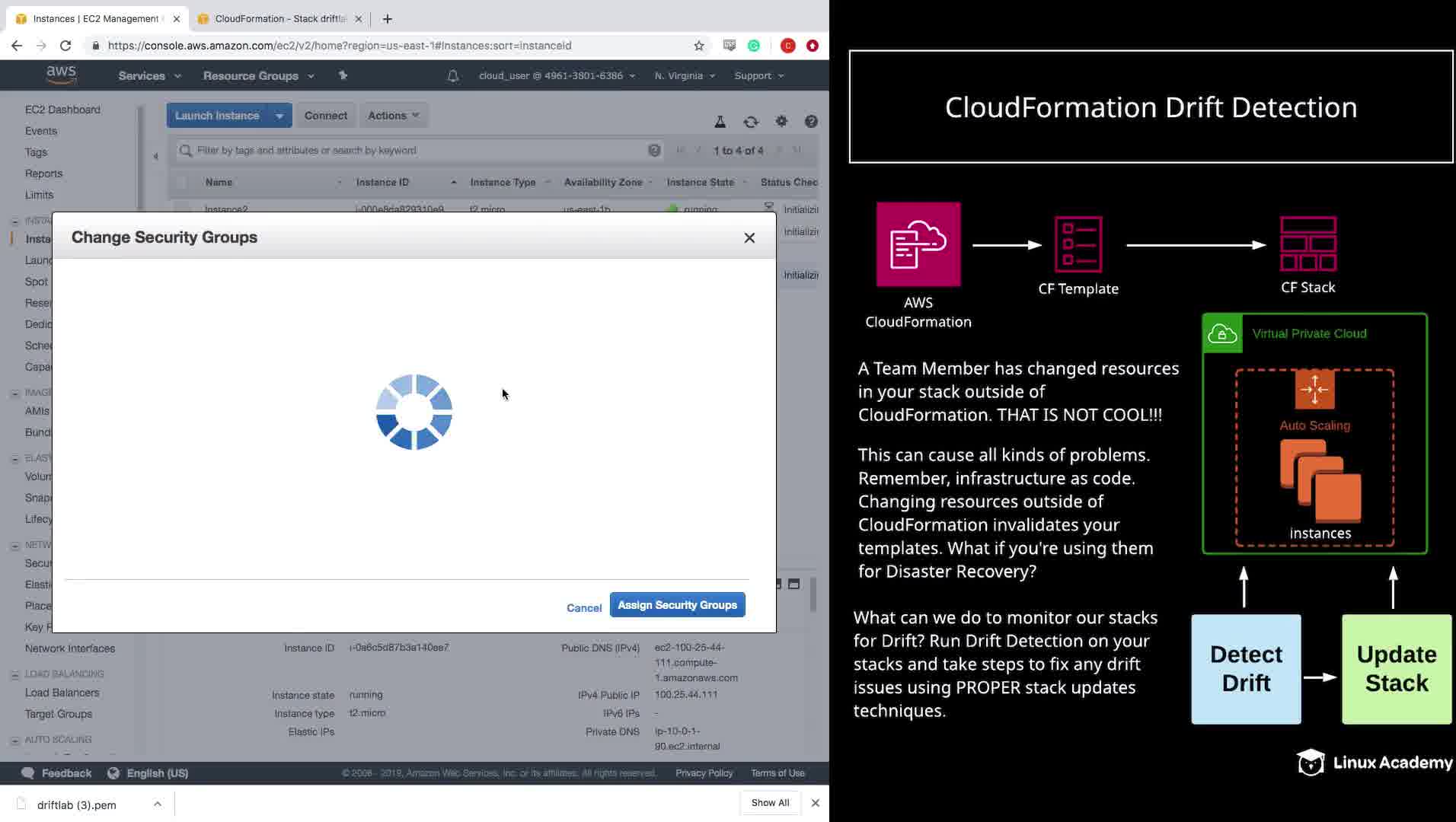This screenshot has height=822, width=1456.
Task: Refresh the instances list
Action: [x=751, y=122]
